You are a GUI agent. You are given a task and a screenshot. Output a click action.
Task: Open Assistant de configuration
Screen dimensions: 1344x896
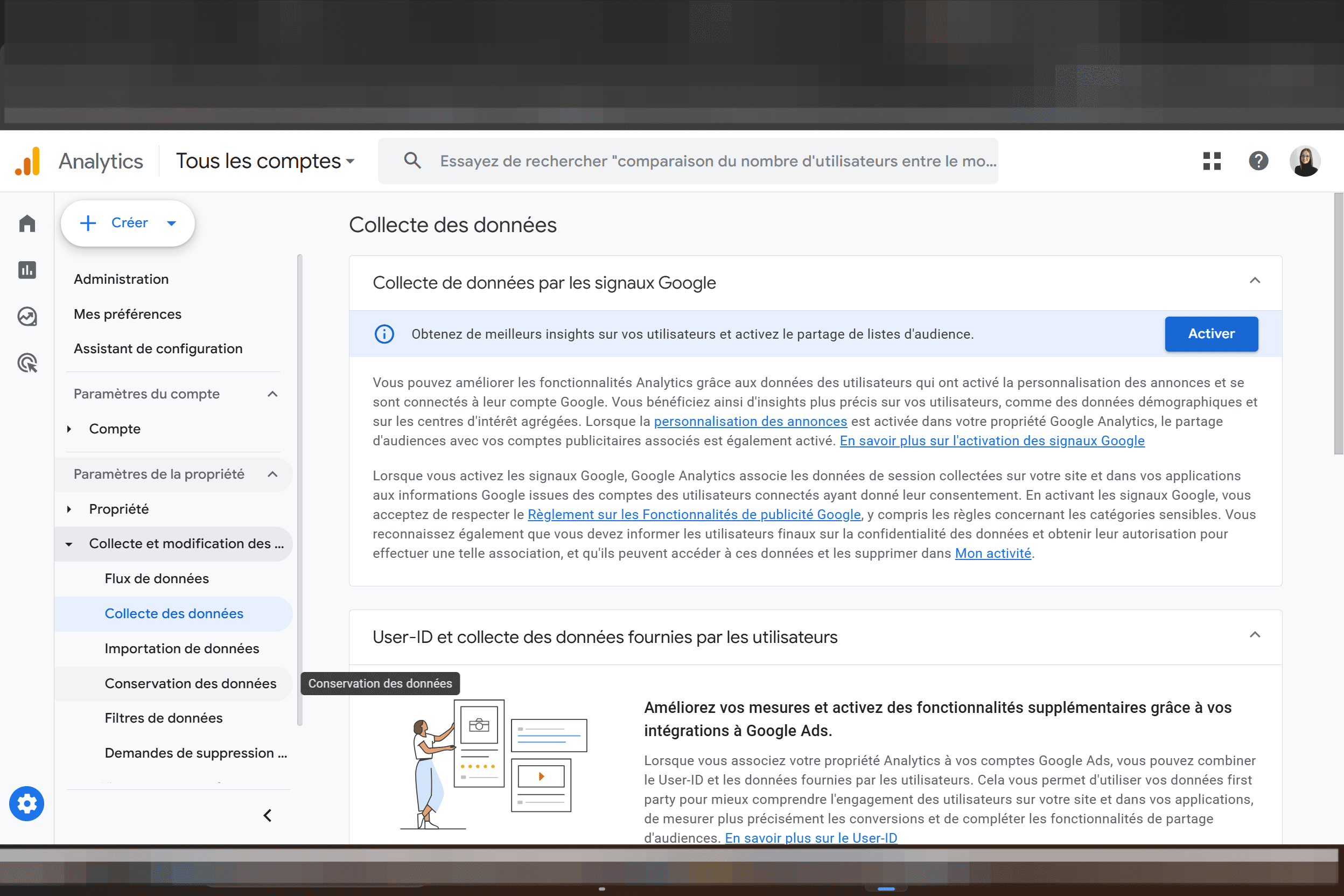click(x=158, y=348)
